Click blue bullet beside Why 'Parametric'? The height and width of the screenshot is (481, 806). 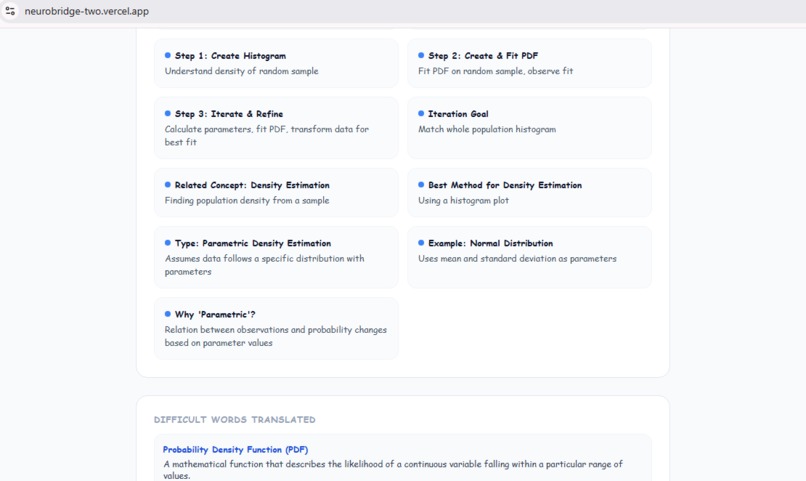click(168, 313)
